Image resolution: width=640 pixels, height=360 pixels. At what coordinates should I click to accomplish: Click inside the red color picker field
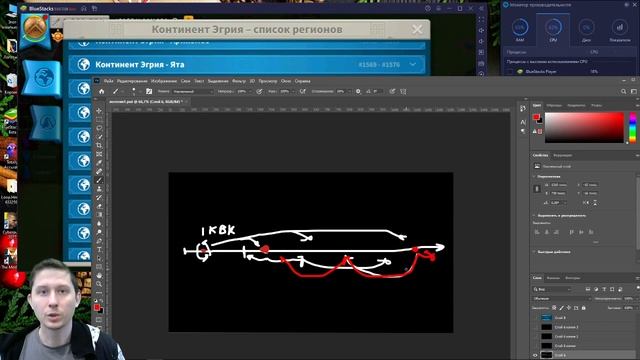point(584,127)
